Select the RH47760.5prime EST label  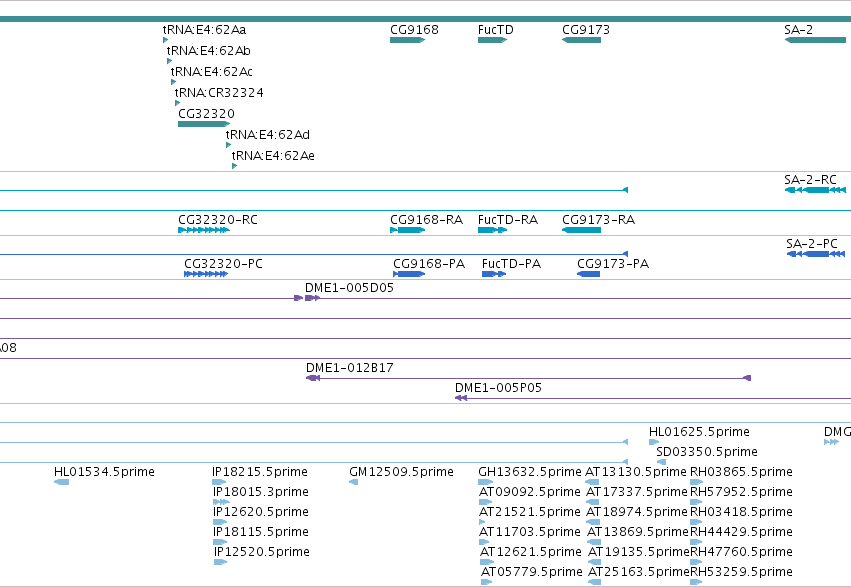741,553
